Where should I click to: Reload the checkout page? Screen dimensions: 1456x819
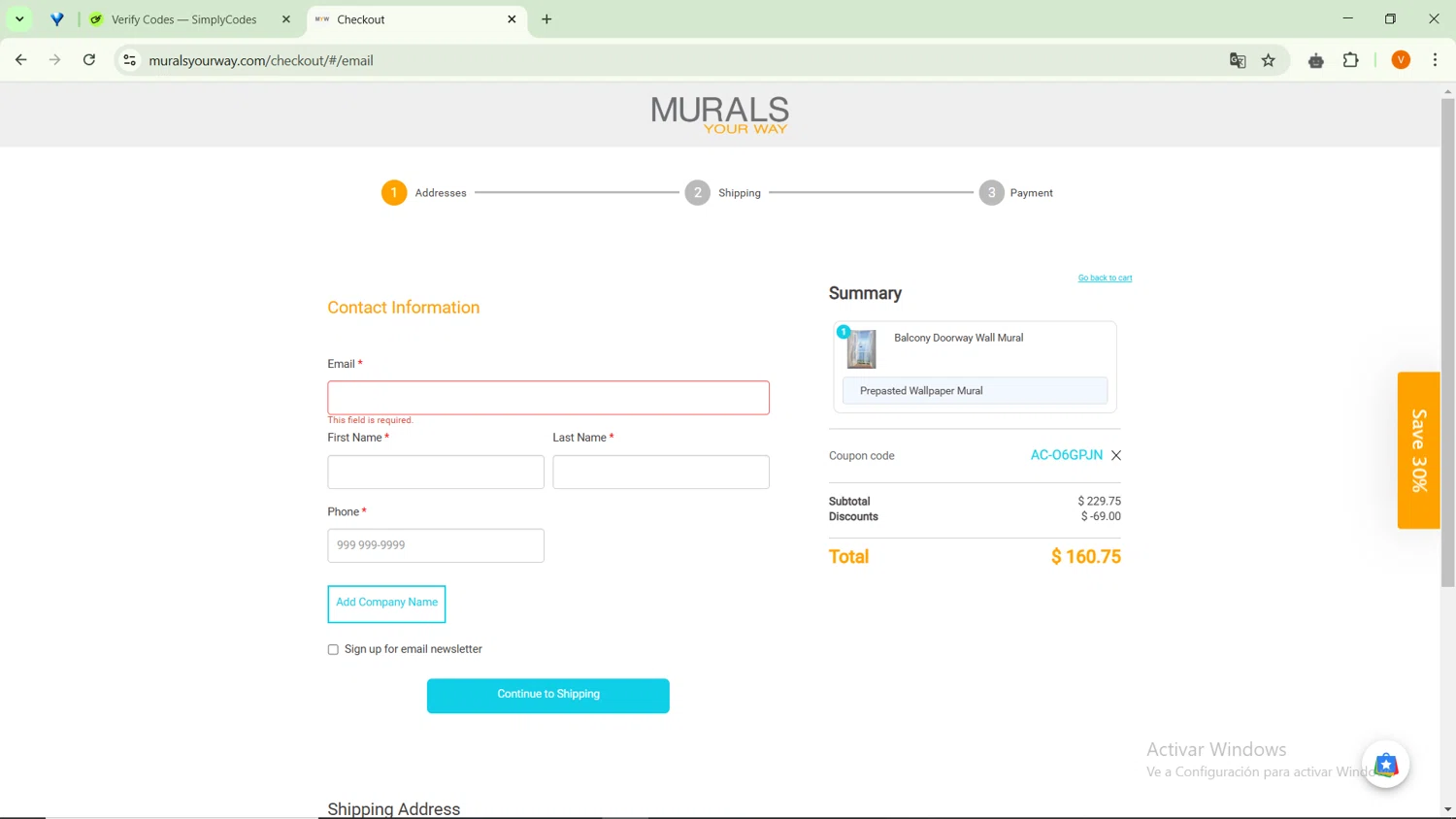[x=89, y=60]
